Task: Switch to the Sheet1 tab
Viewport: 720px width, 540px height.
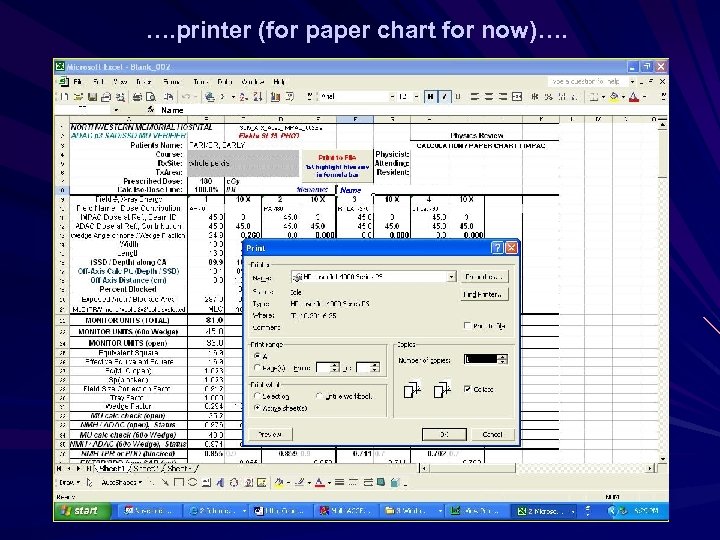Action: tap(112, 468)
